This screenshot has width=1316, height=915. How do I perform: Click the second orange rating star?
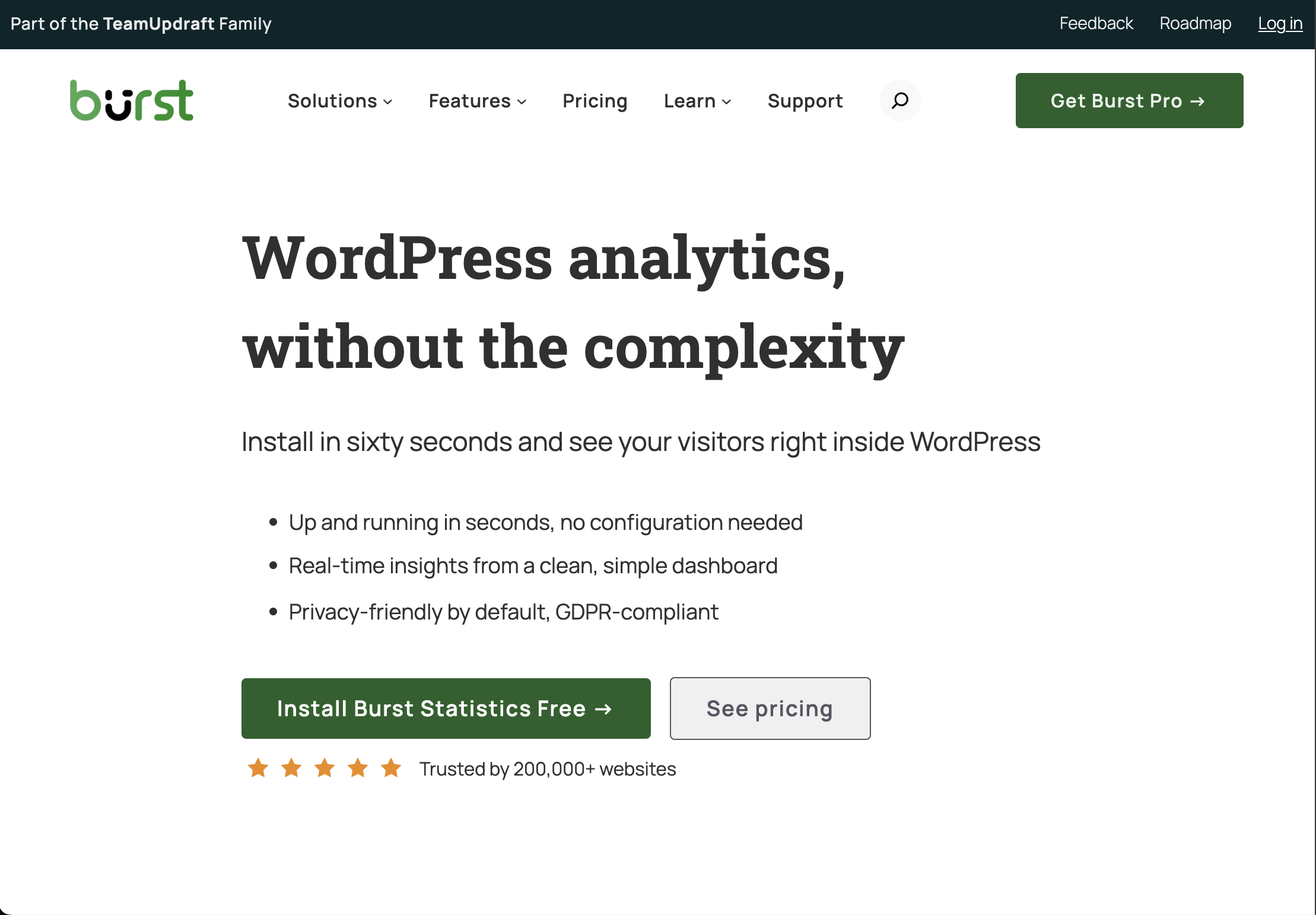point(291,768)
